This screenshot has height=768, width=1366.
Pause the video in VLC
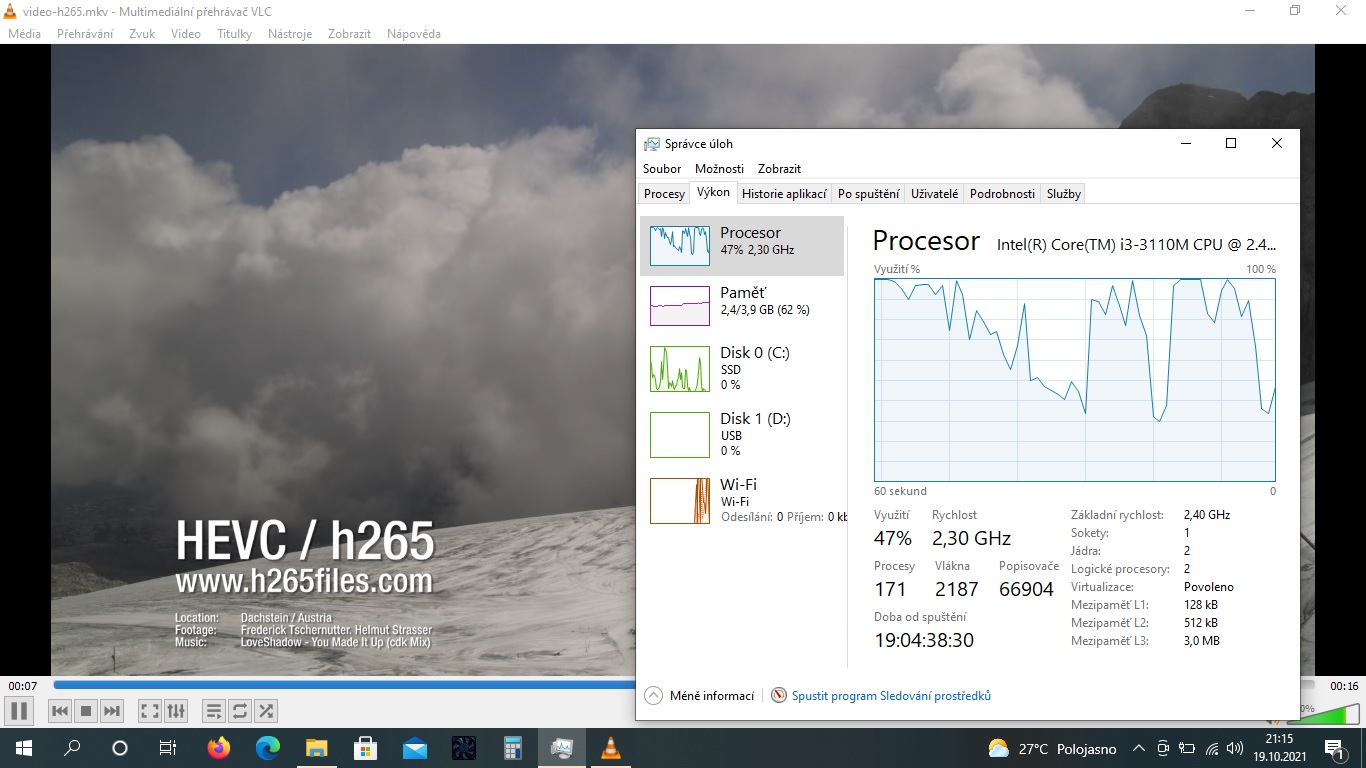click(x=19, y=711)
